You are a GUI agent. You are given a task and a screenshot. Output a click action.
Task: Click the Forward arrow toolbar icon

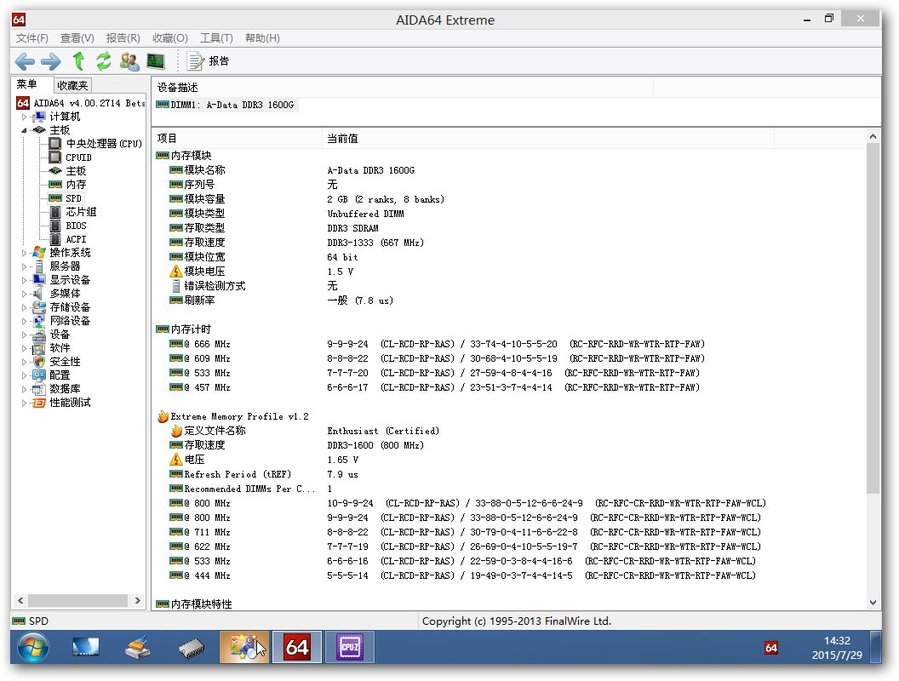[x=51, y=61]
